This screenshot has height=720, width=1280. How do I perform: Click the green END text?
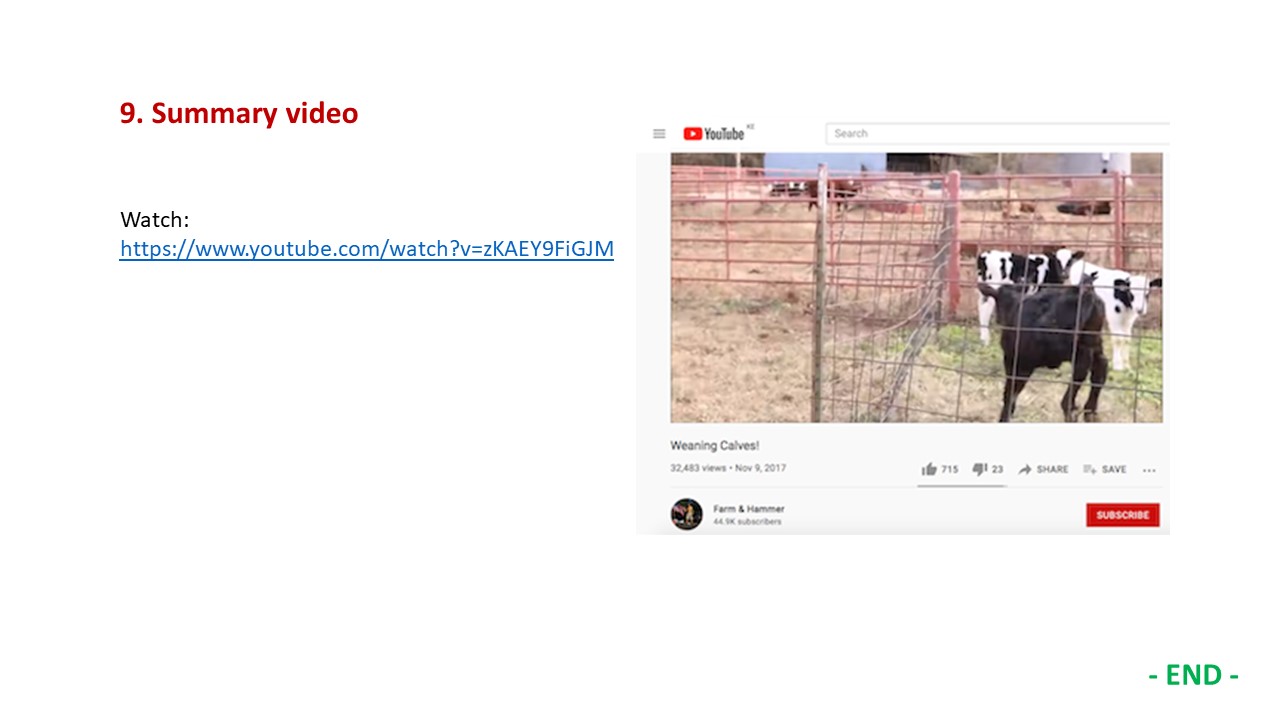pos(1193,675)
